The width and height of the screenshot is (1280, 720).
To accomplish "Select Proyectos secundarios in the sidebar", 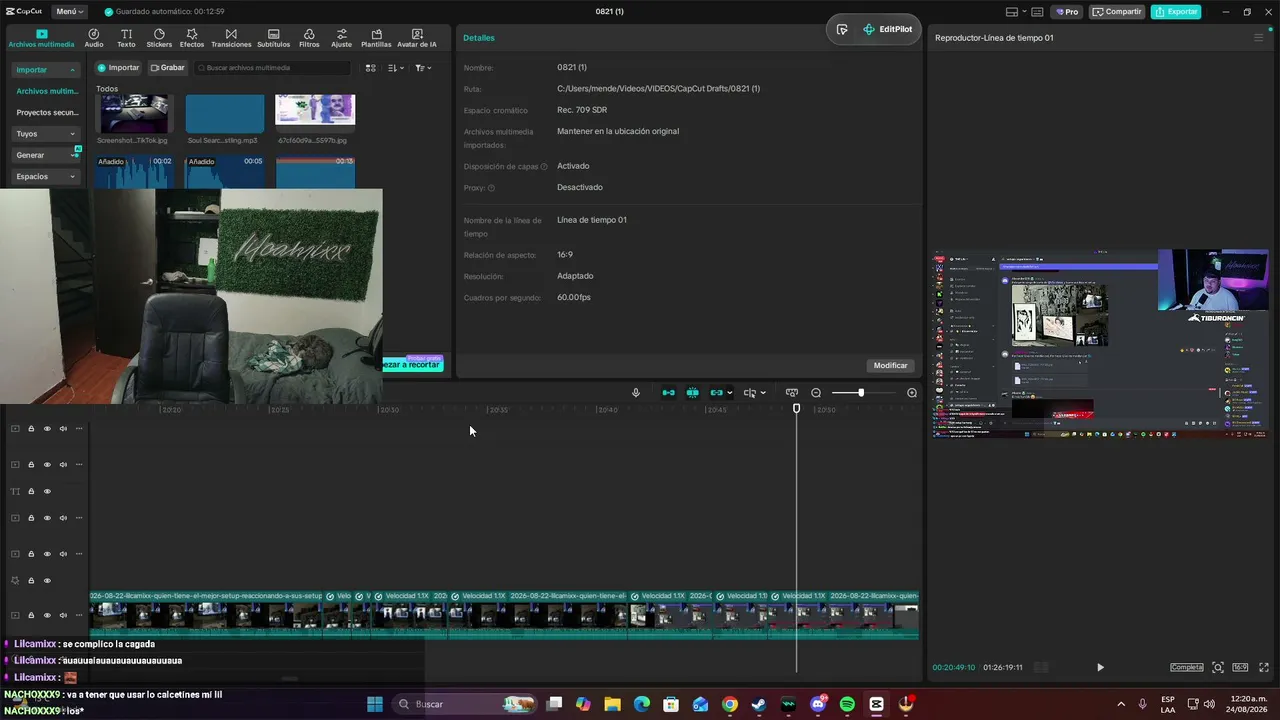I will pyautogui.click(x=47, y=113).
